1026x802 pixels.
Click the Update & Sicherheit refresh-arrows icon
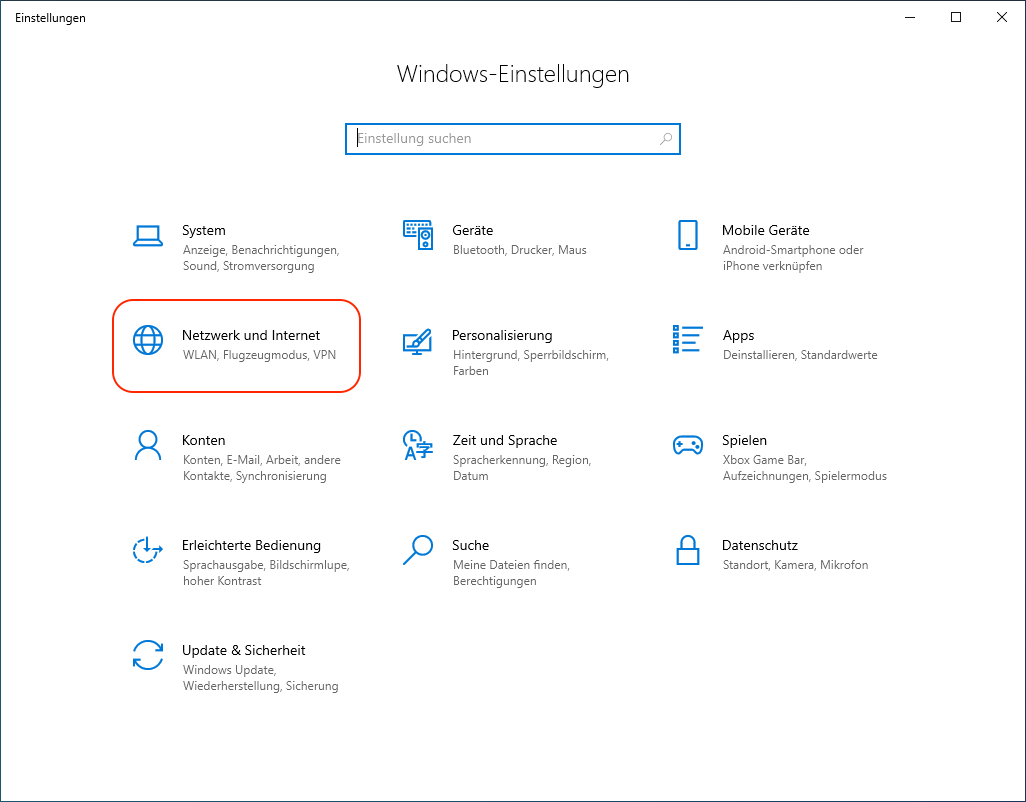coord(148,655)
